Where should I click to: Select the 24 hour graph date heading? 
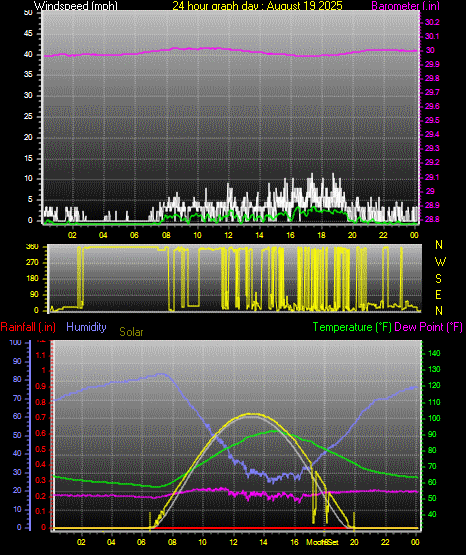pos(258,5)
